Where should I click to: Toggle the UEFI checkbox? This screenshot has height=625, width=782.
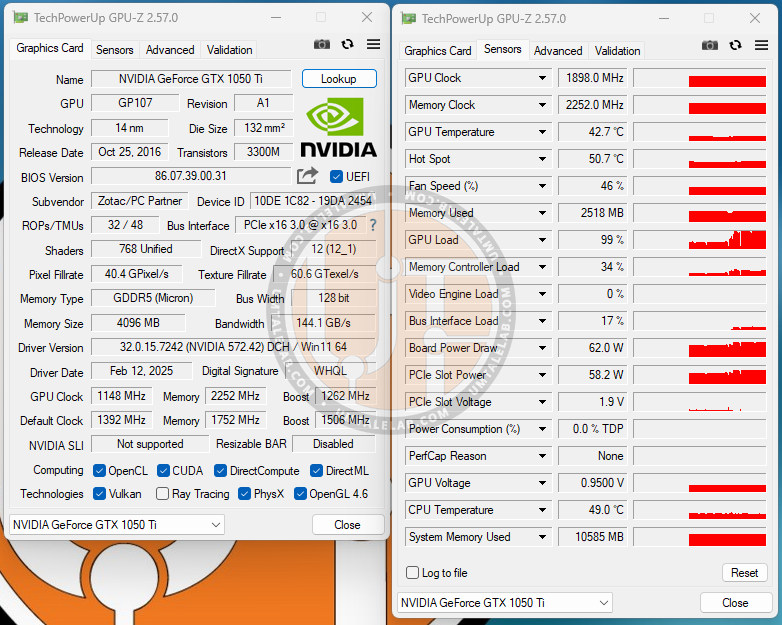(336, 177)
